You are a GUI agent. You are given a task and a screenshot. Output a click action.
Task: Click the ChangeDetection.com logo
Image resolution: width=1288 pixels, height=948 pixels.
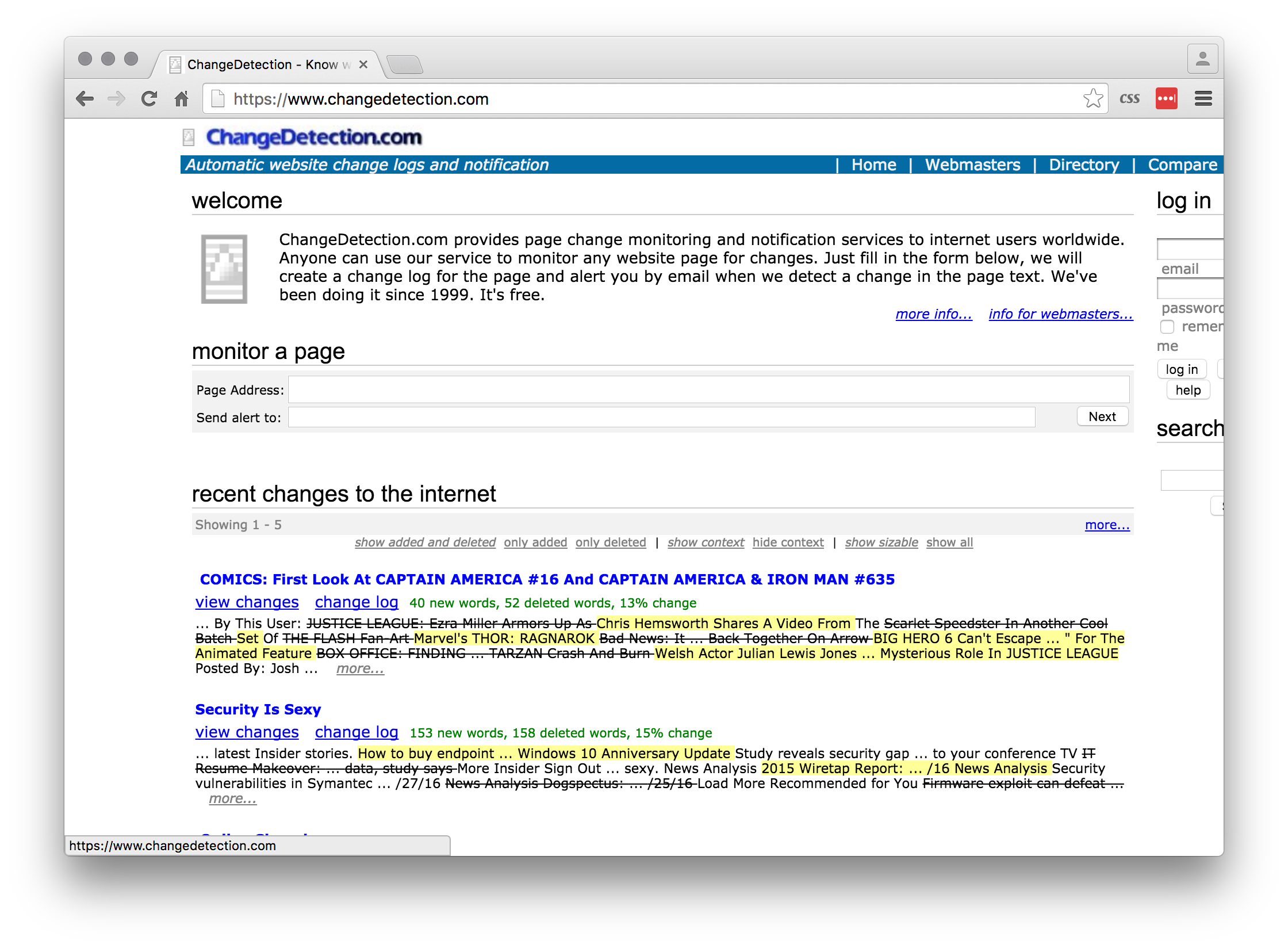[x=313, y=137]
